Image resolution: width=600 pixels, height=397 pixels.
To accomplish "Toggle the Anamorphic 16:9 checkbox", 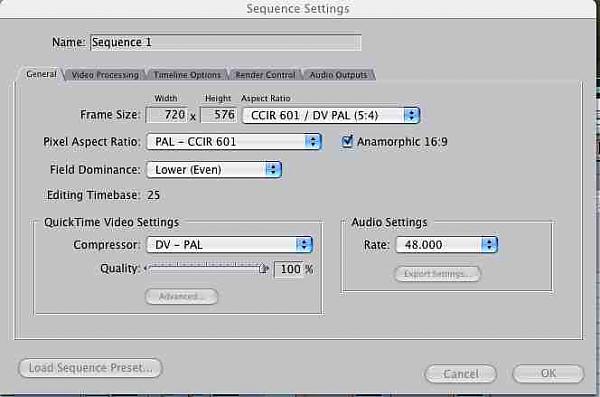I will [347, 141].
